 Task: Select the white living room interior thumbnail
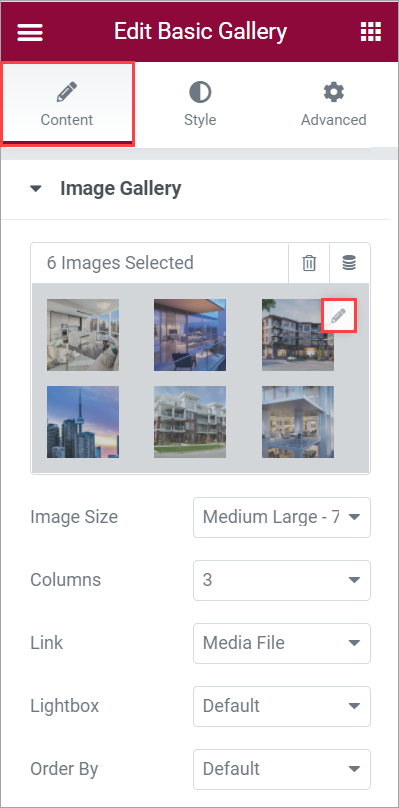click(x=83, y=334)
